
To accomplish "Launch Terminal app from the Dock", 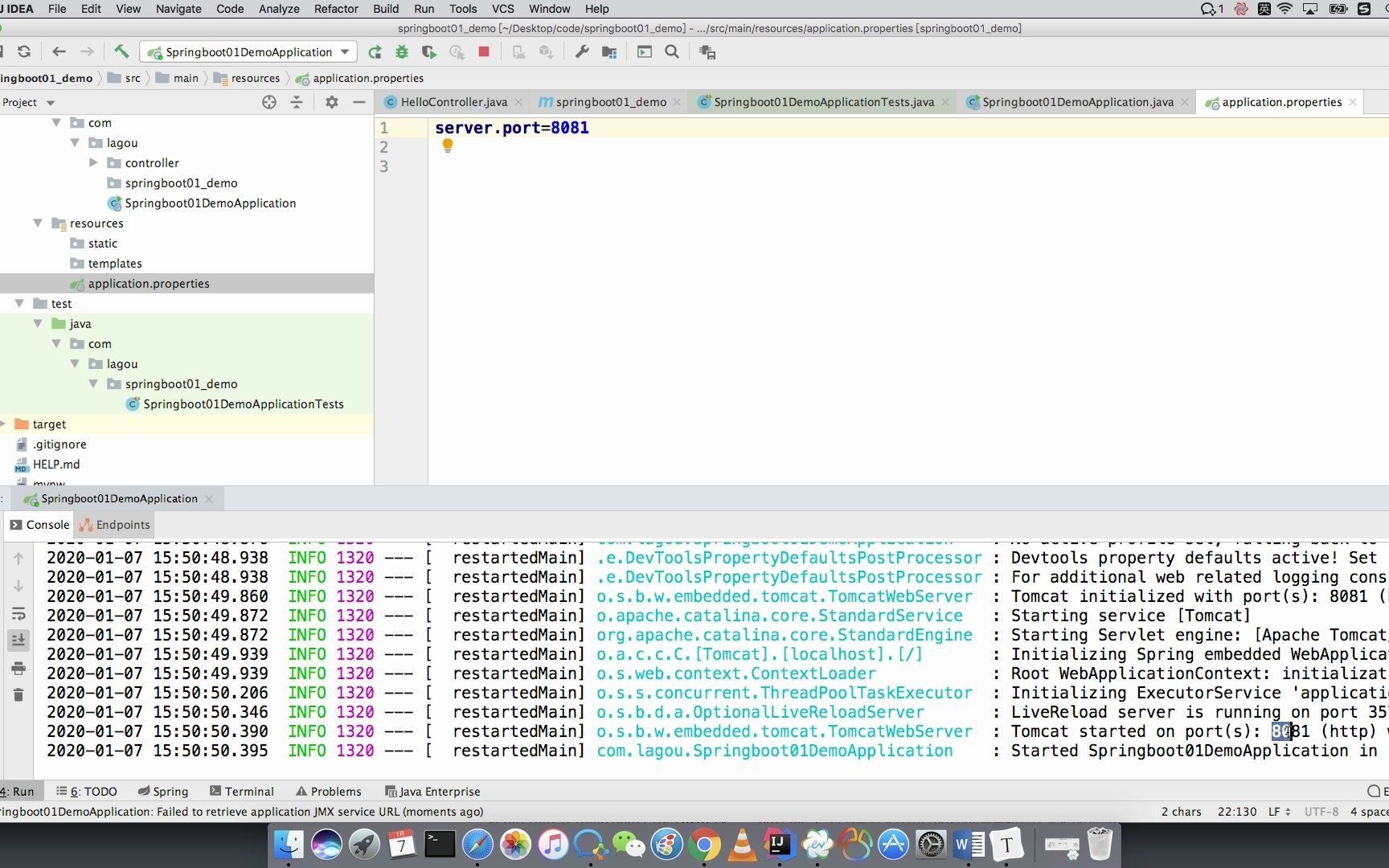I will point(440,845).
